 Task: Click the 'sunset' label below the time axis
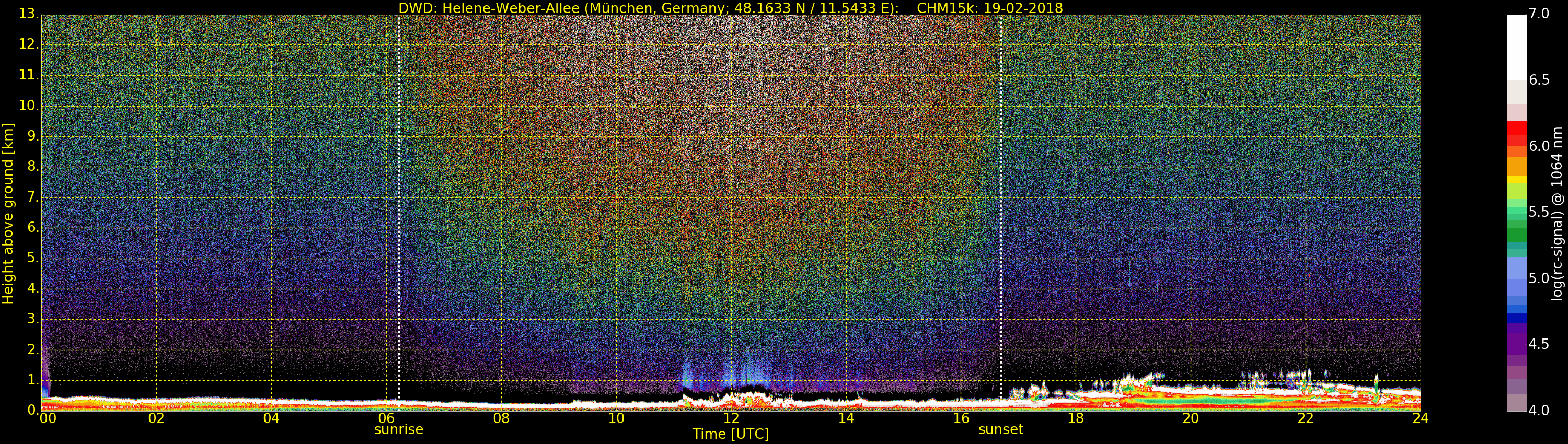tap(1001, 429)
